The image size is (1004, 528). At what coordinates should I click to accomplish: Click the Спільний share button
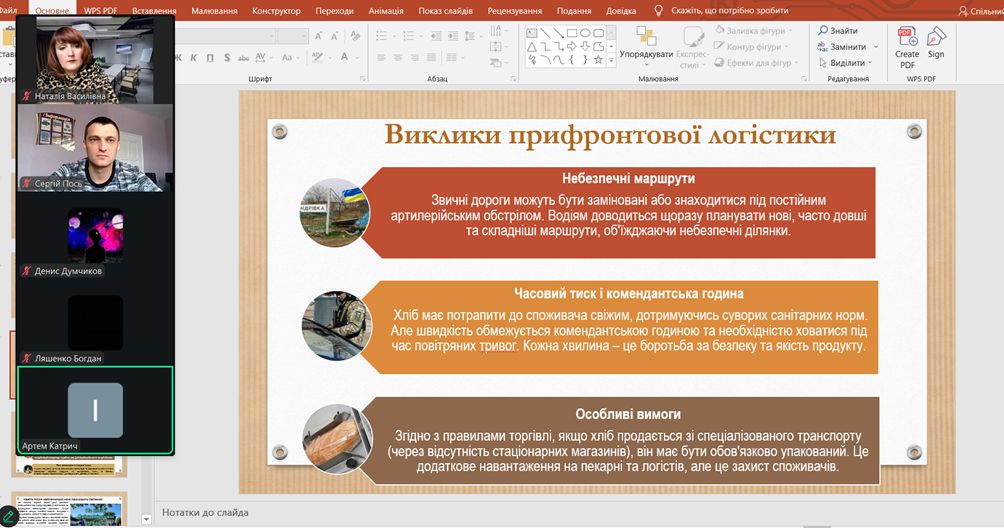[x=979, y=11]
